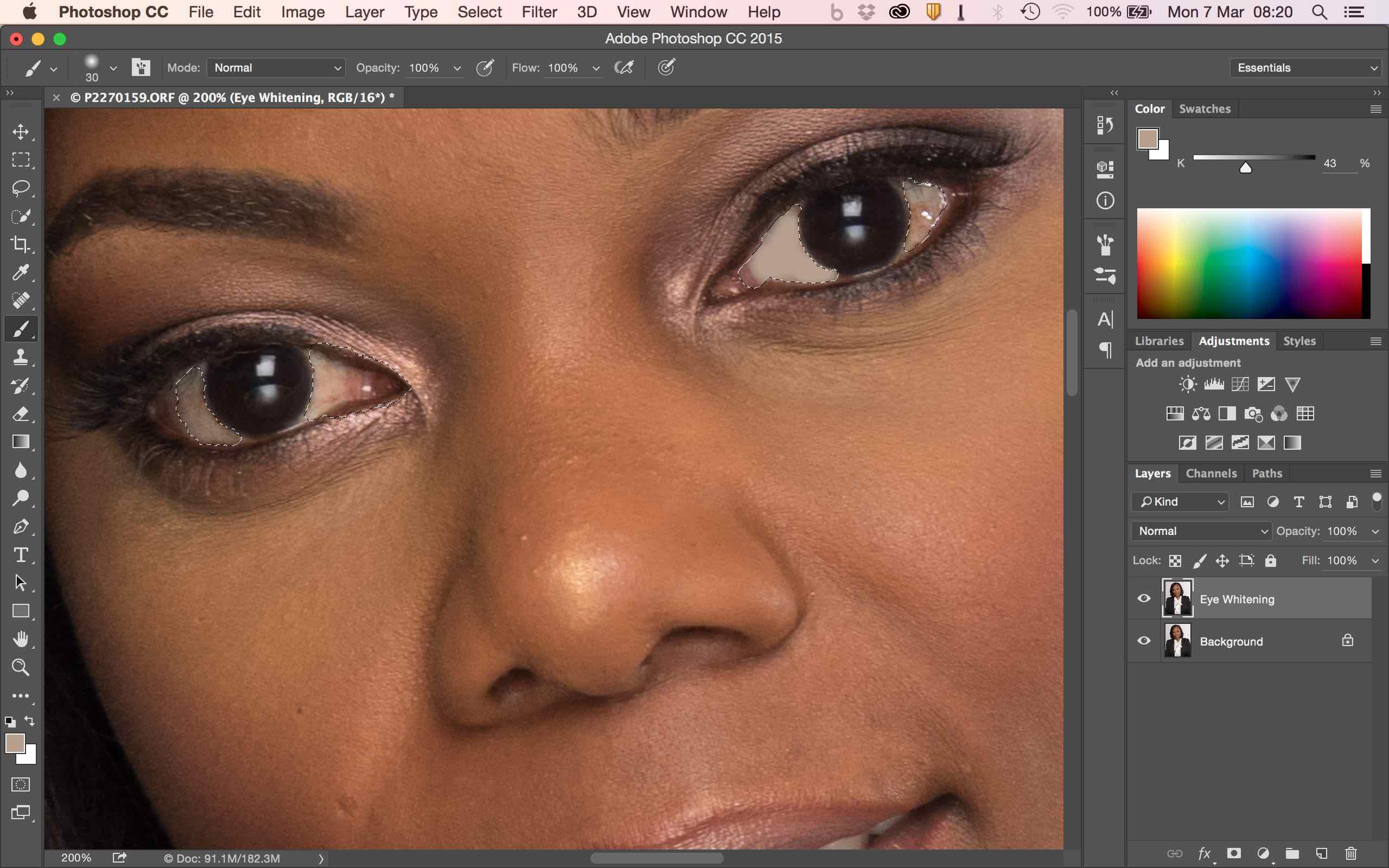The image size is (1389, 868).
Task: Open the Filter menu
Action: [x=538, y=12]
